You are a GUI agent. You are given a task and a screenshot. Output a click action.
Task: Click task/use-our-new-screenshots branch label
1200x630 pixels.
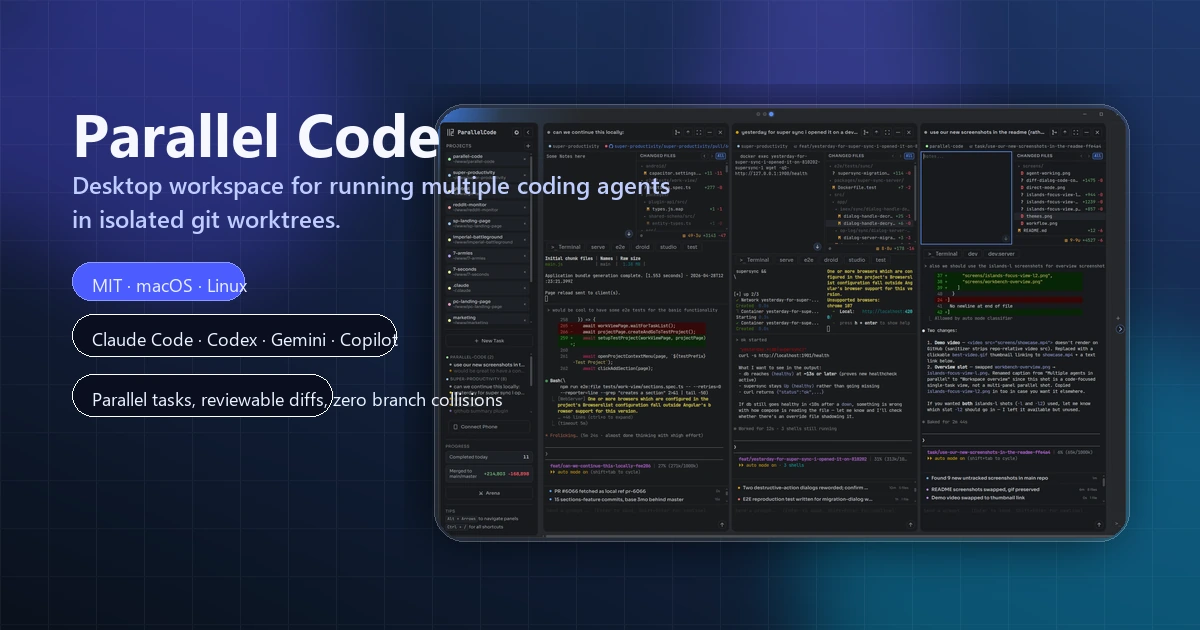pyautogui.click(x=1037, y=146)
